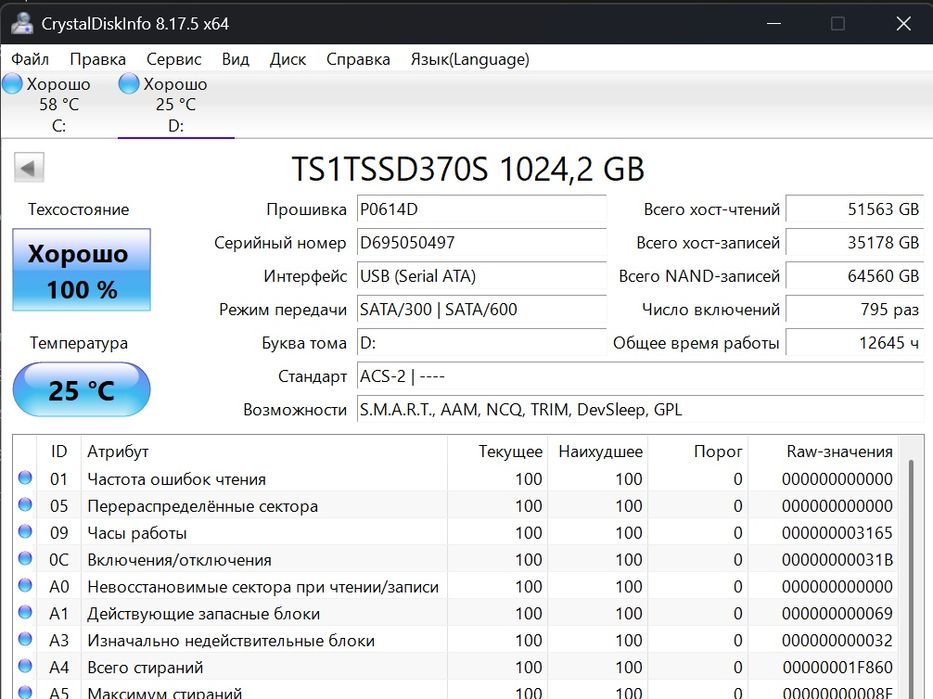Click the Raw-значения column header
The image size is (933, 699).
pos(823,451)
